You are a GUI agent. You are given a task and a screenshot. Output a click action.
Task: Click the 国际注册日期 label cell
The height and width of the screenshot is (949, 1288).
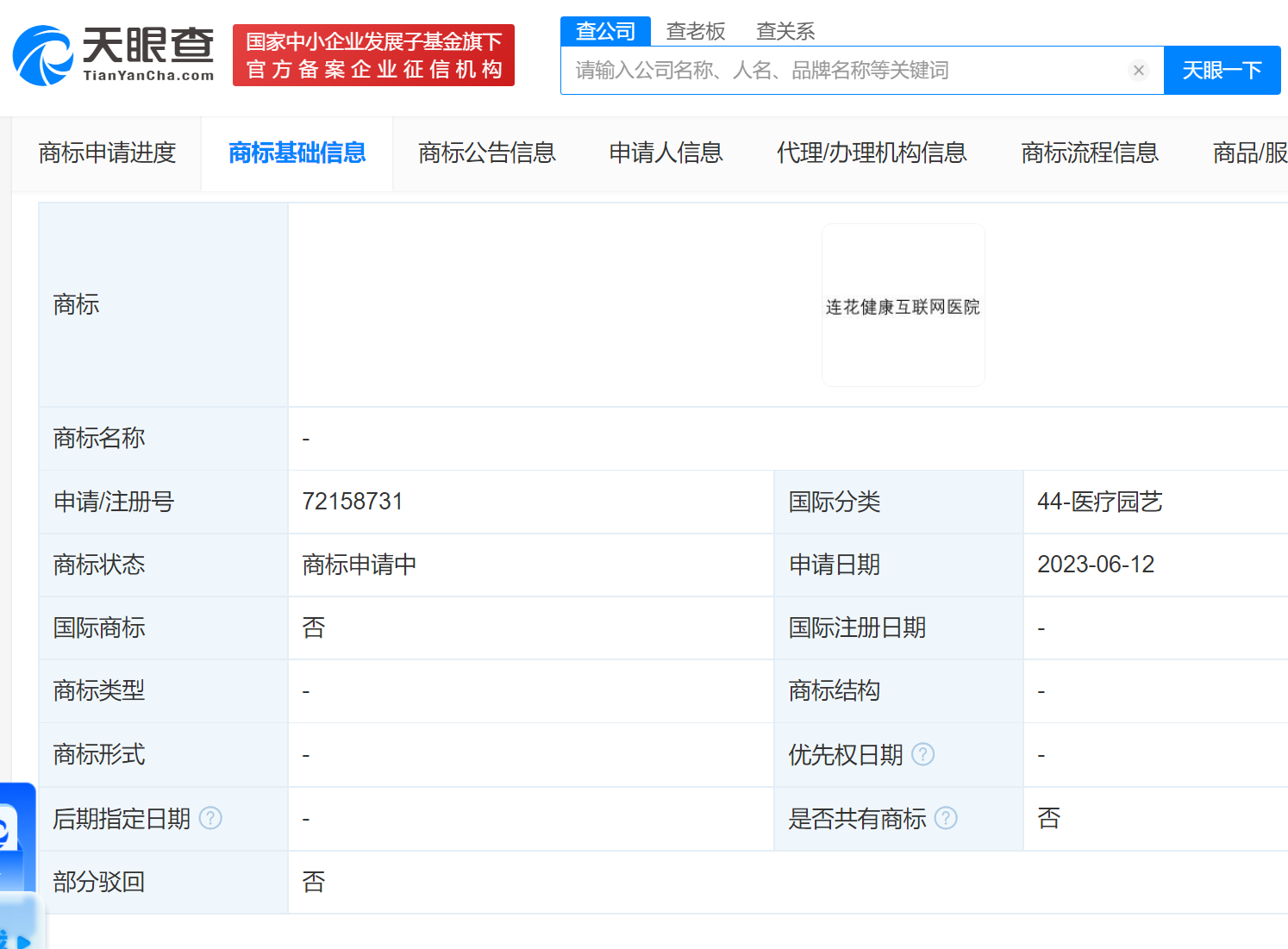pyautogui.click(x=898, y=627)
